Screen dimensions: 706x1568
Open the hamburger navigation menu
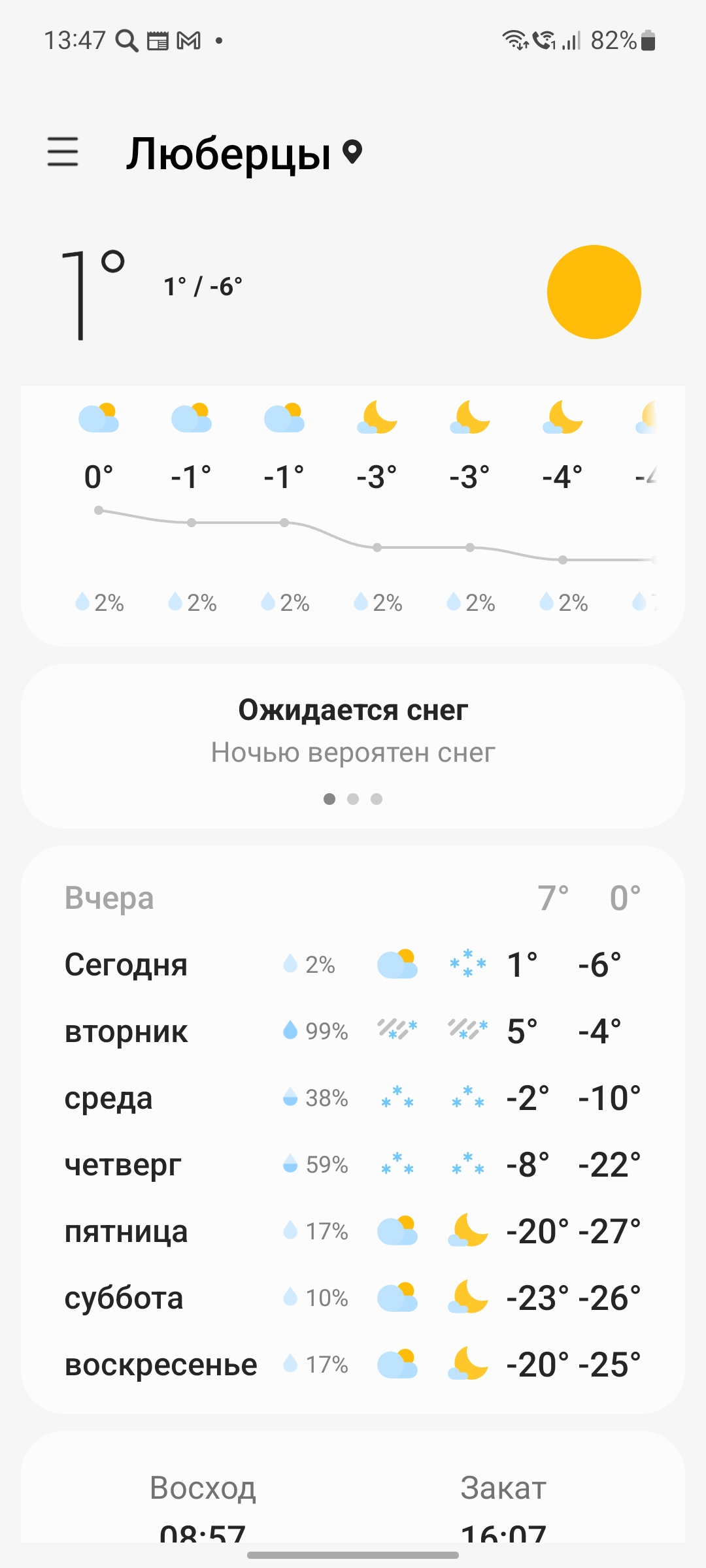coord(63,152)
